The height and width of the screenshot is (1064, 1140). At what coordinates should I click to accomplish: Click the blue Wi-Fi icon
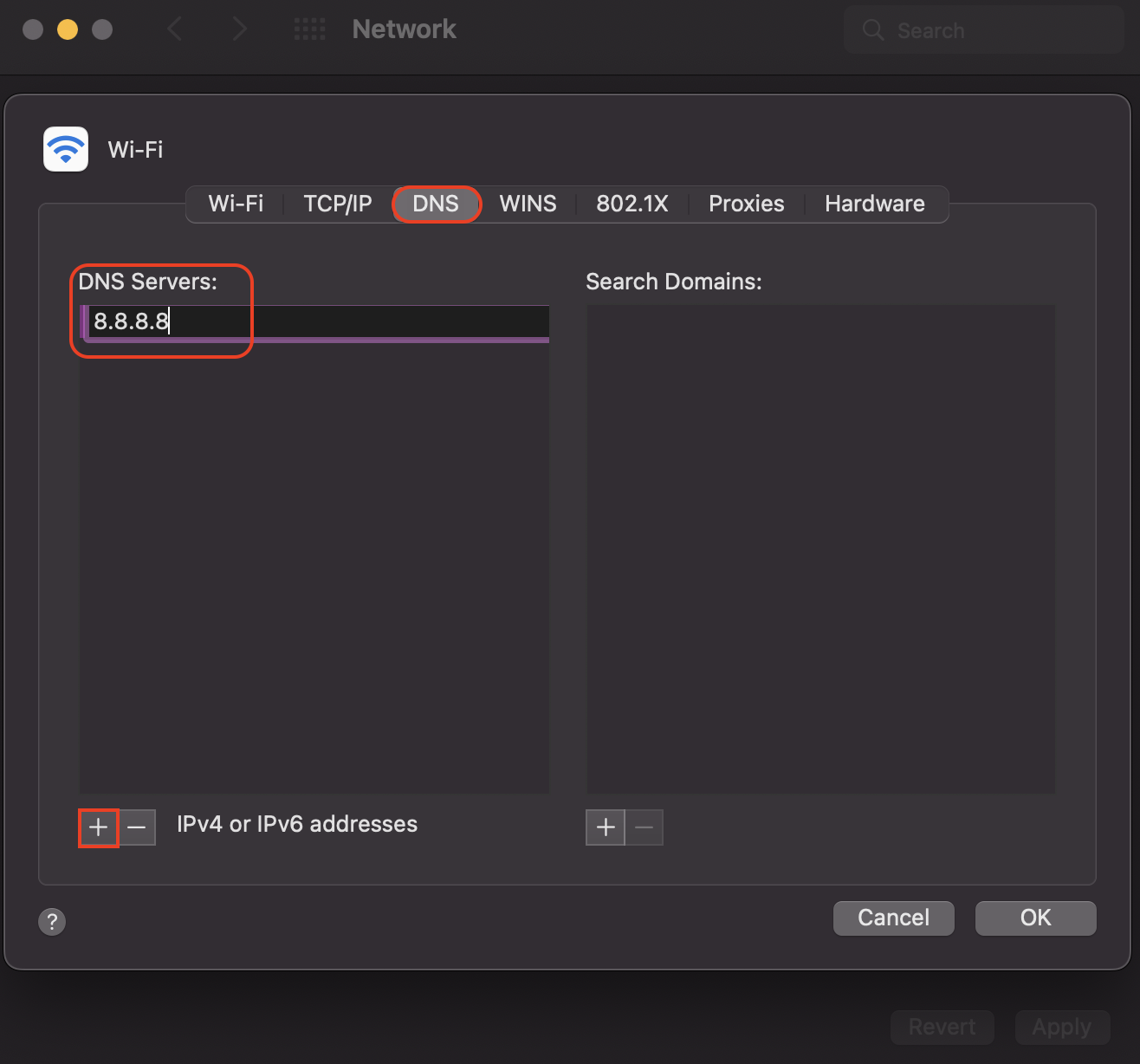(x=66, y=149)
